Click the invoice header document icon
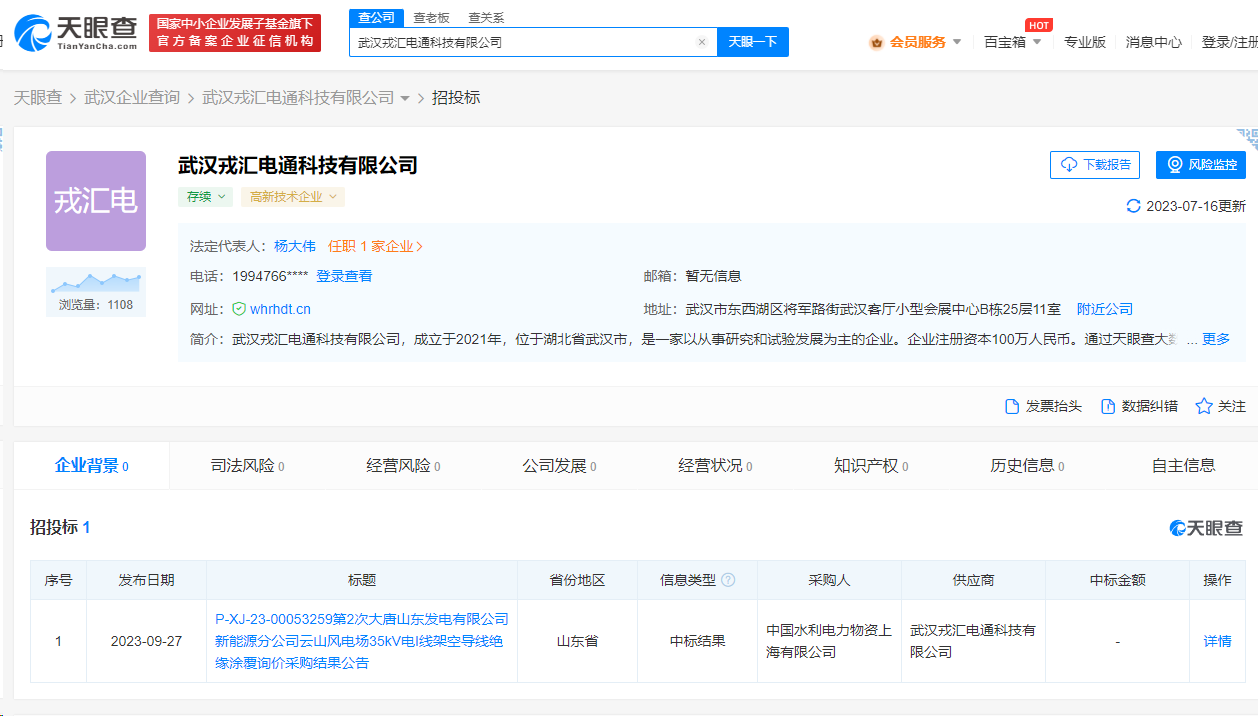This screenshot has width=1258, height=716. 1012,406
